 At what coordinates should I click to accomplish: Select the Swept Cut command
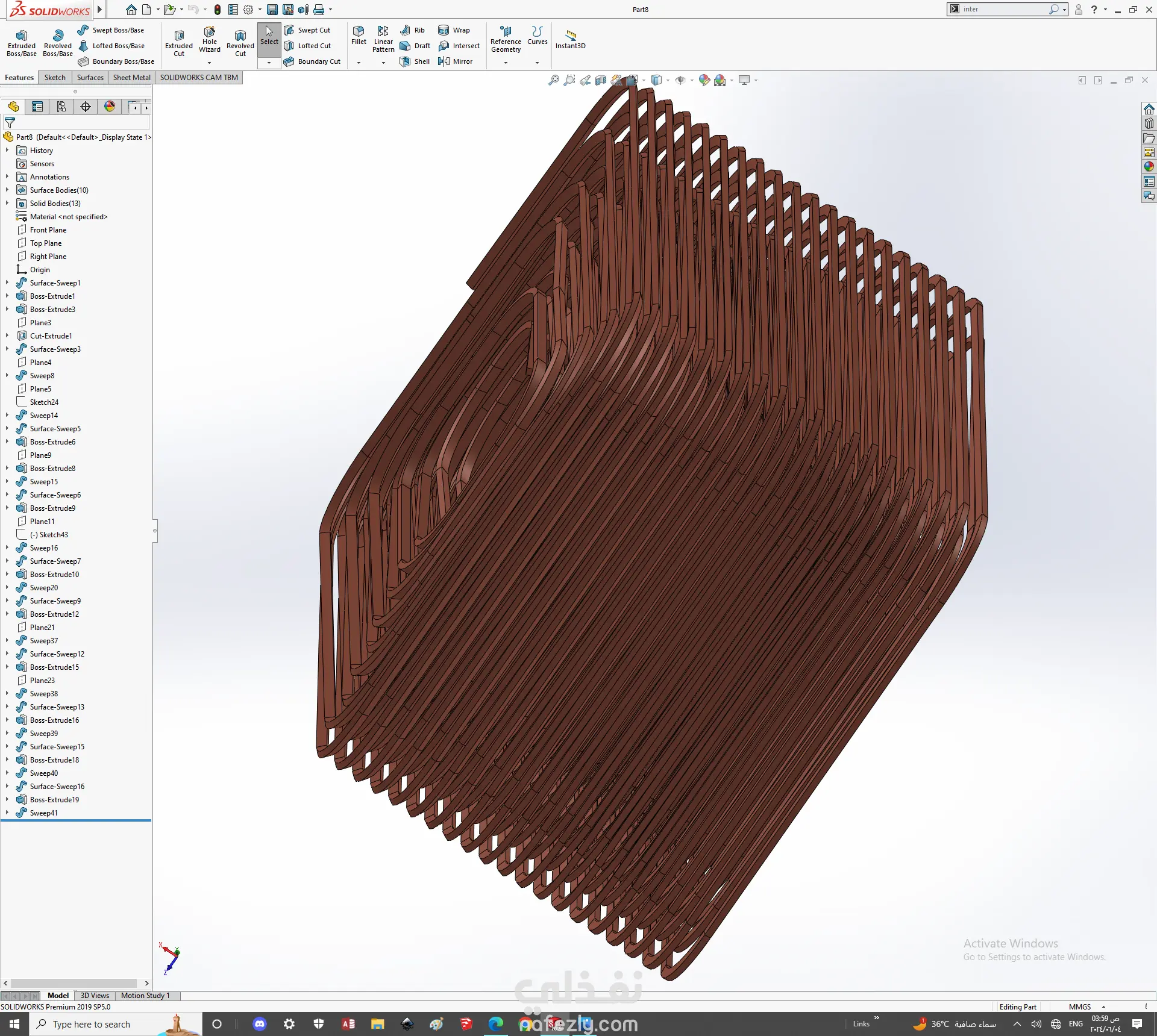(x=307, y=30)
